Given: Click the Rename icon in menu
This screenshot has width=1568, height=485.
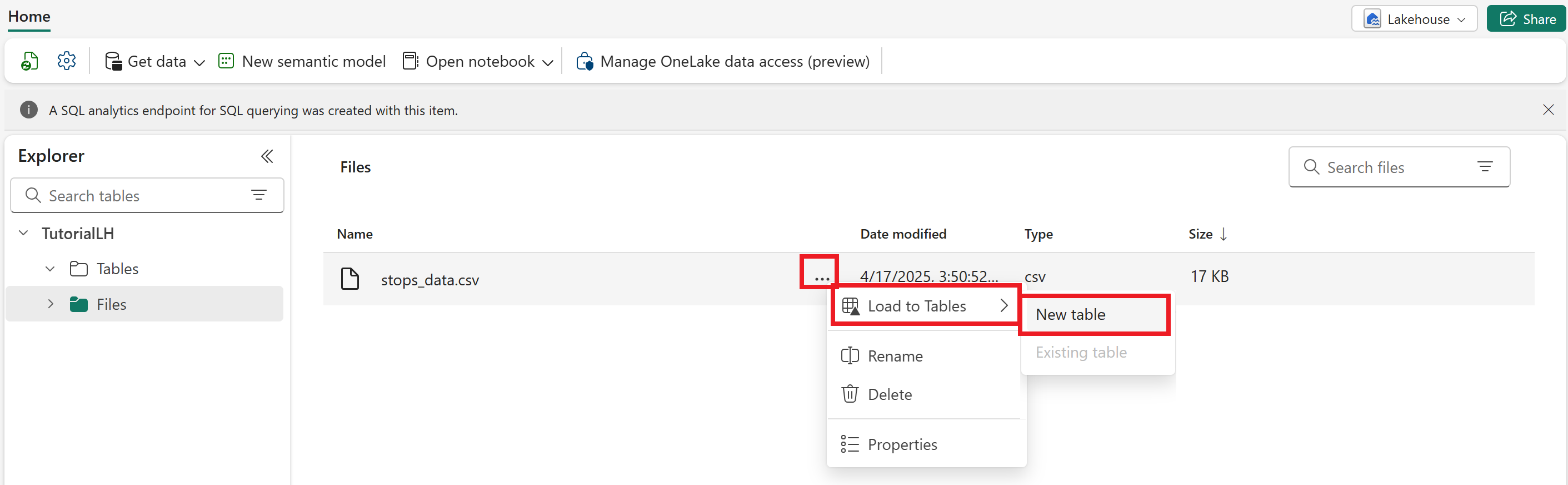Looking at the screenshot, I should click(x=849, y=356).
